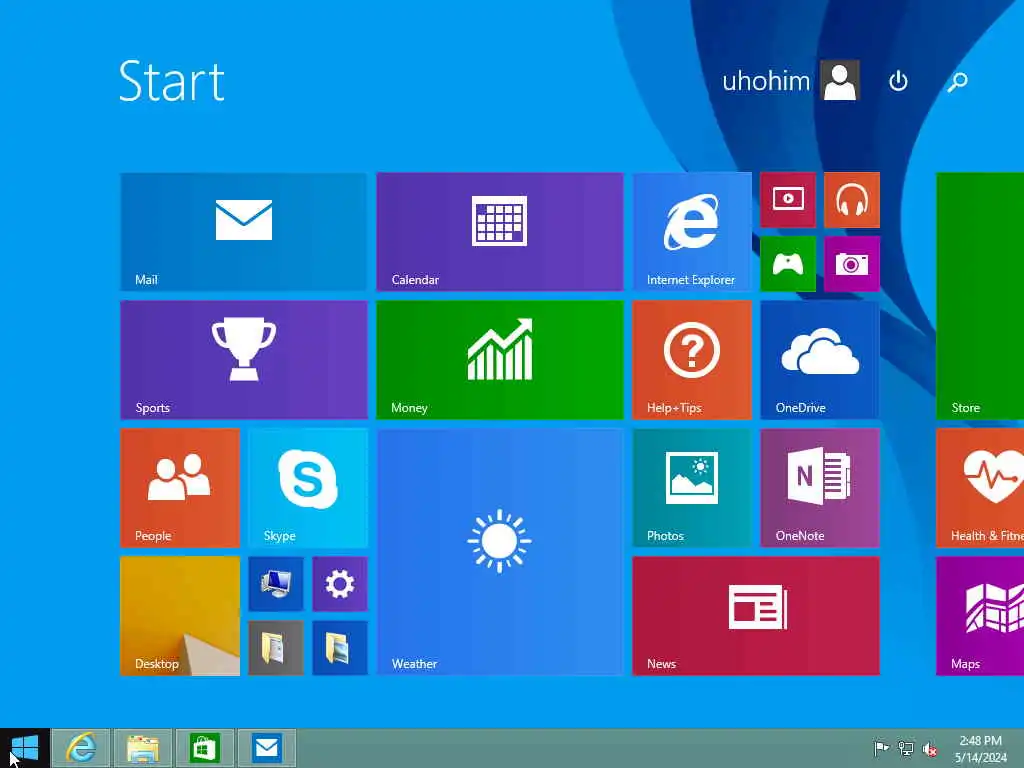This screenshot has height=768, width=1024.
Task: Open the Video tile
Action: 788,200
